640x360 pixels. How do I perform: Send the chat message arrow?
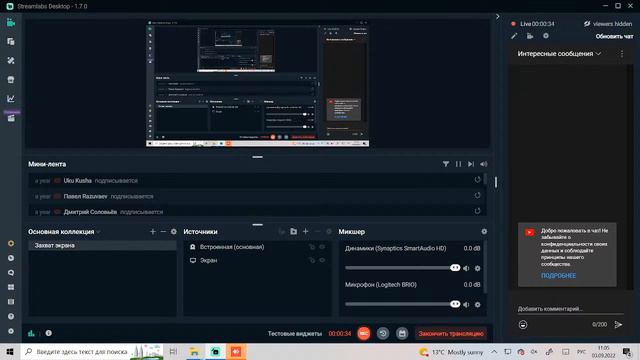coord(618,324)
